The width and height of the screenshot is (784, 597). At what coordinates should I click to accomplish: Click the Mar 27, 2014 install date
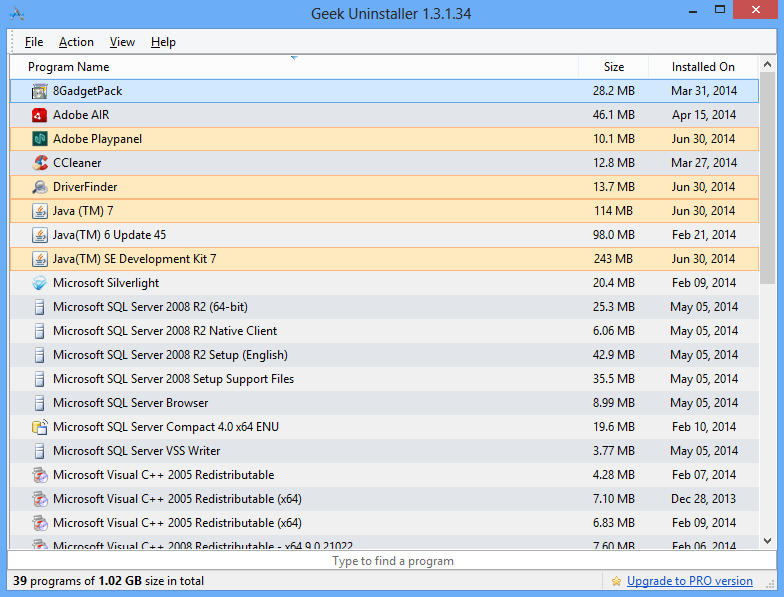704,163
